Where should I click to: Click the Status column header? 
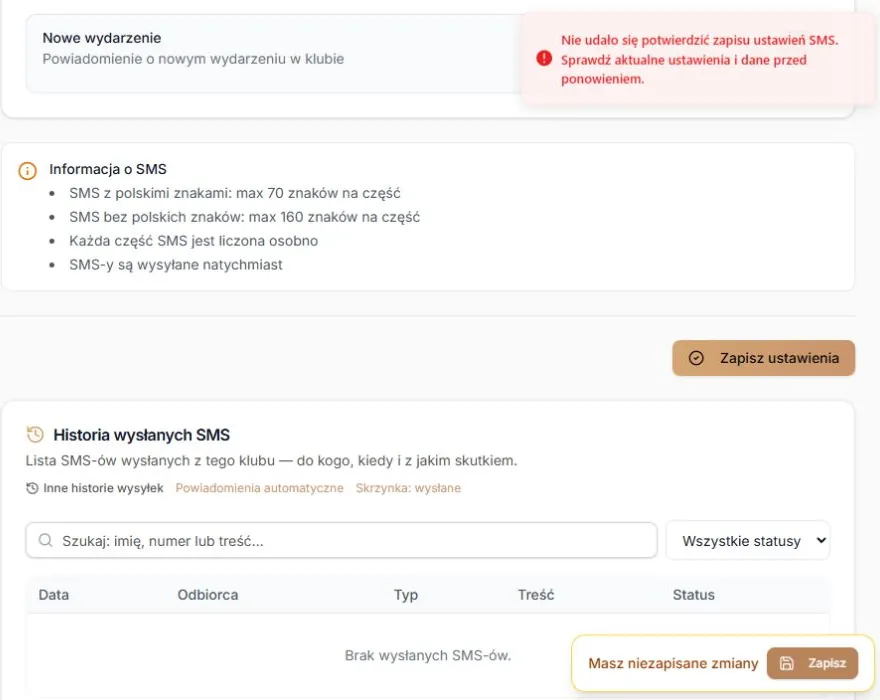point(694,594)
